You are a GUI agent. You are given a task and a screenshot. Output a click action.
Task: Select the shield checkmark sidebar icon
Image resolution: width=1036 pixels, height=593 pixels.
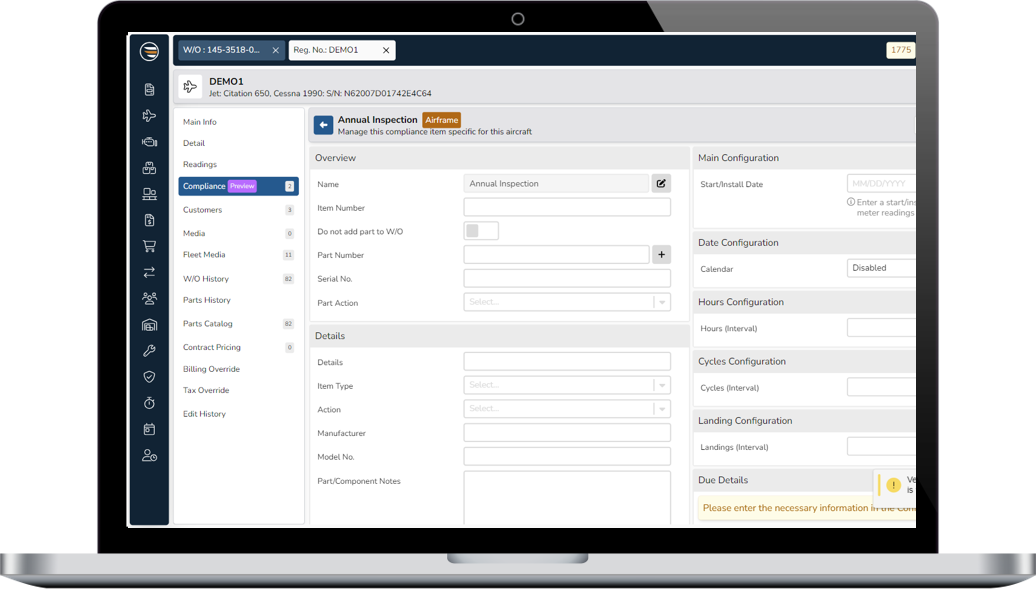149,376
